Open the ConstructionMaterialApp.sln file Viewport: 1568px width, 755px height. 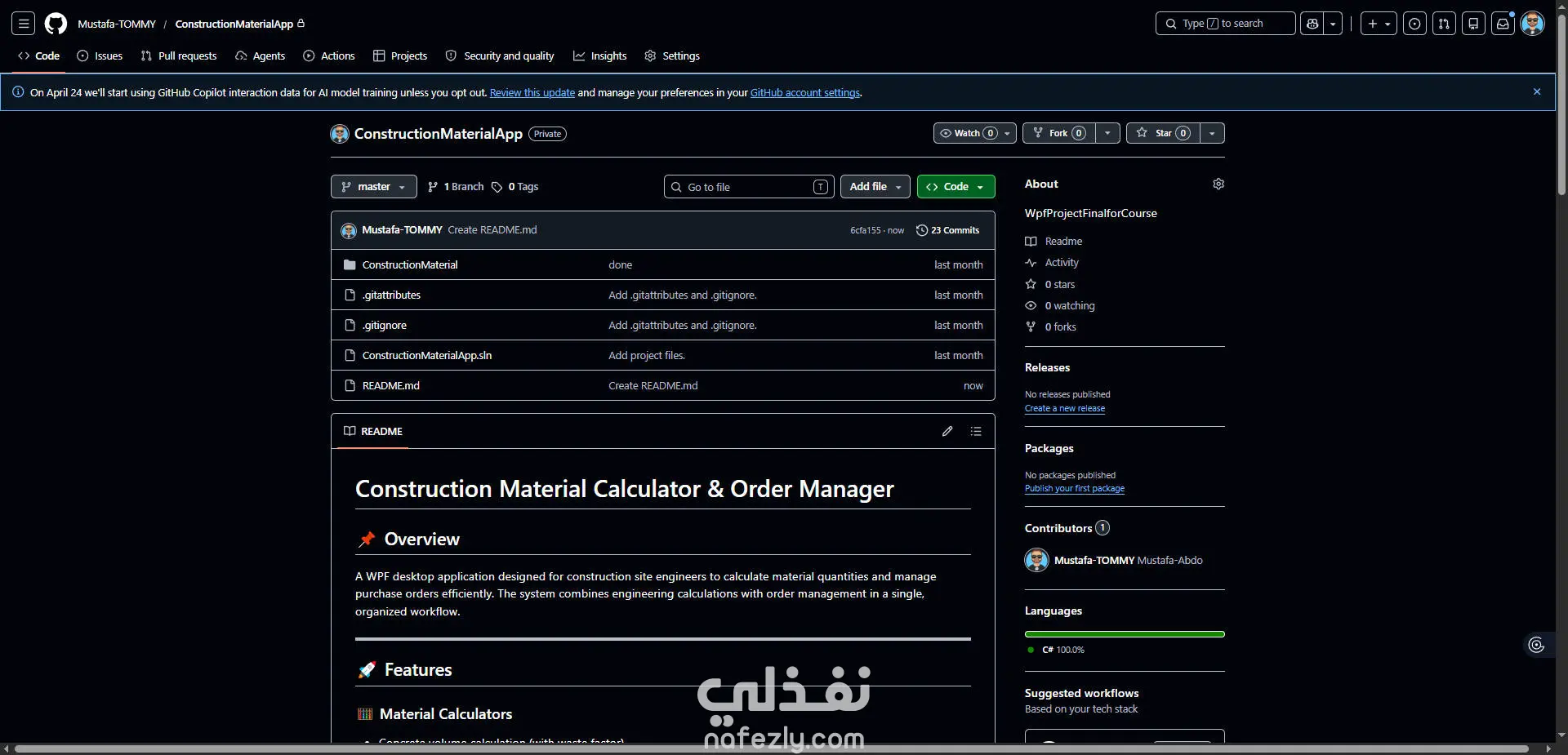(427, 356)
